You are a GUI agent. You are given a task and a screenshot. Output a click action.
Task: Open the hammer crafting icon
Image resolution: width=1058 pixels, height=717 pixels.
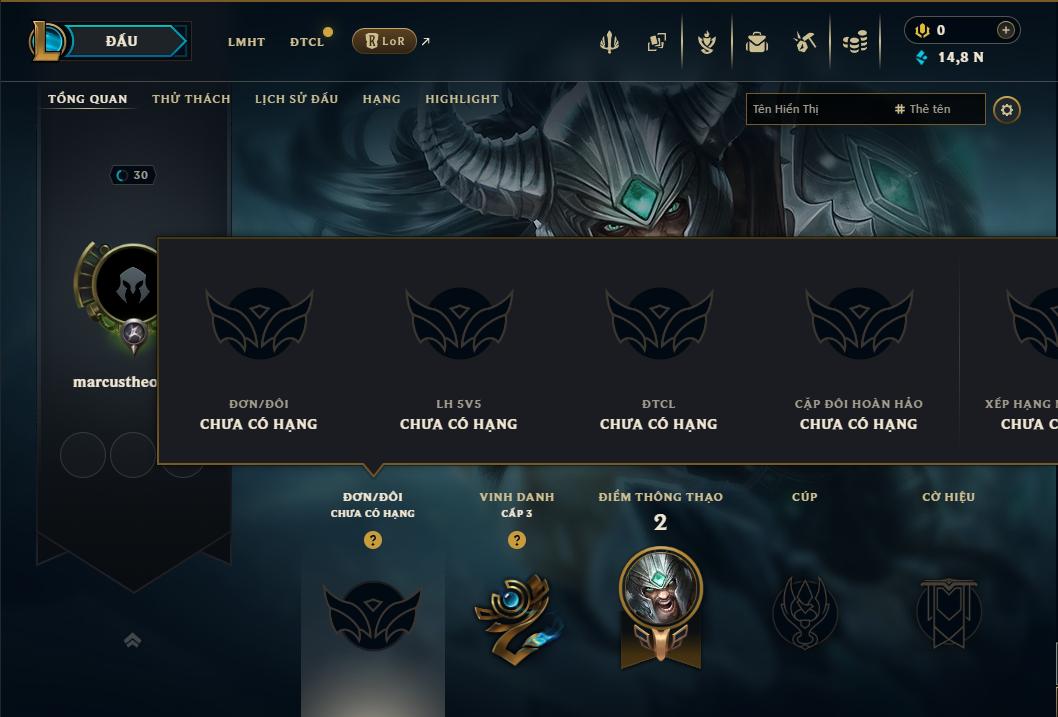pos(805,42)
